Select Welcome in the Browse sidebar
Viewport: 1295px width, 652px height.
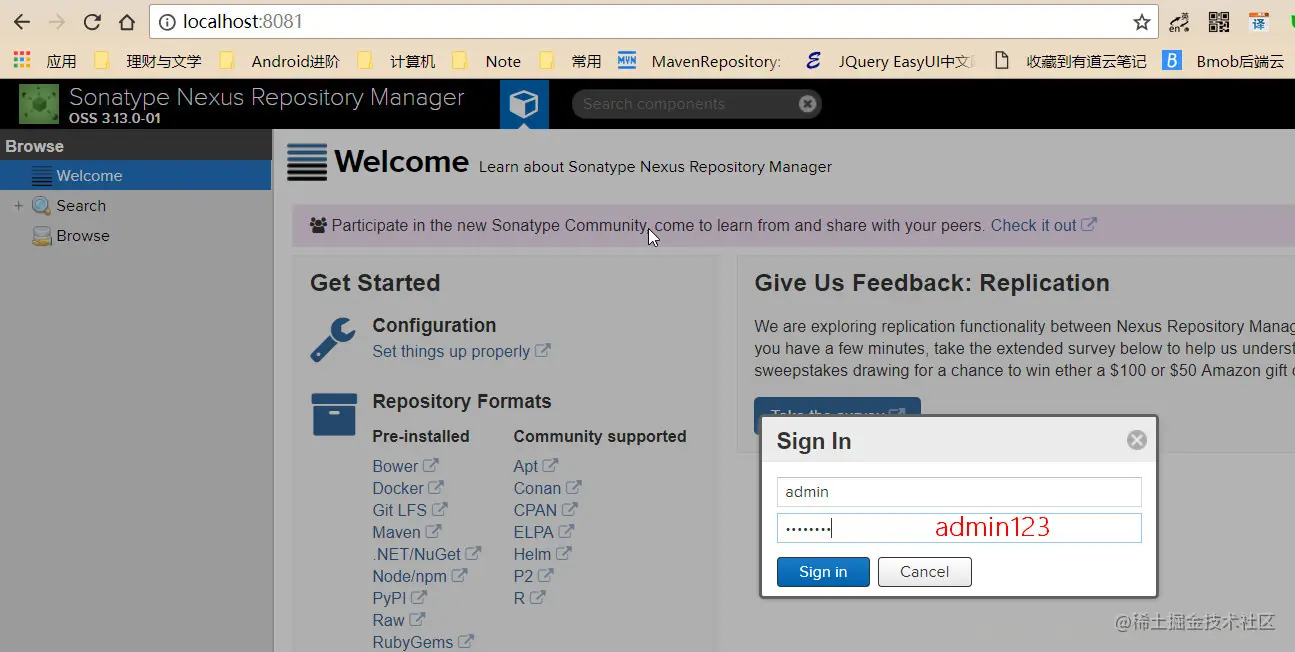pyautogui.click(x=136, y=175)
